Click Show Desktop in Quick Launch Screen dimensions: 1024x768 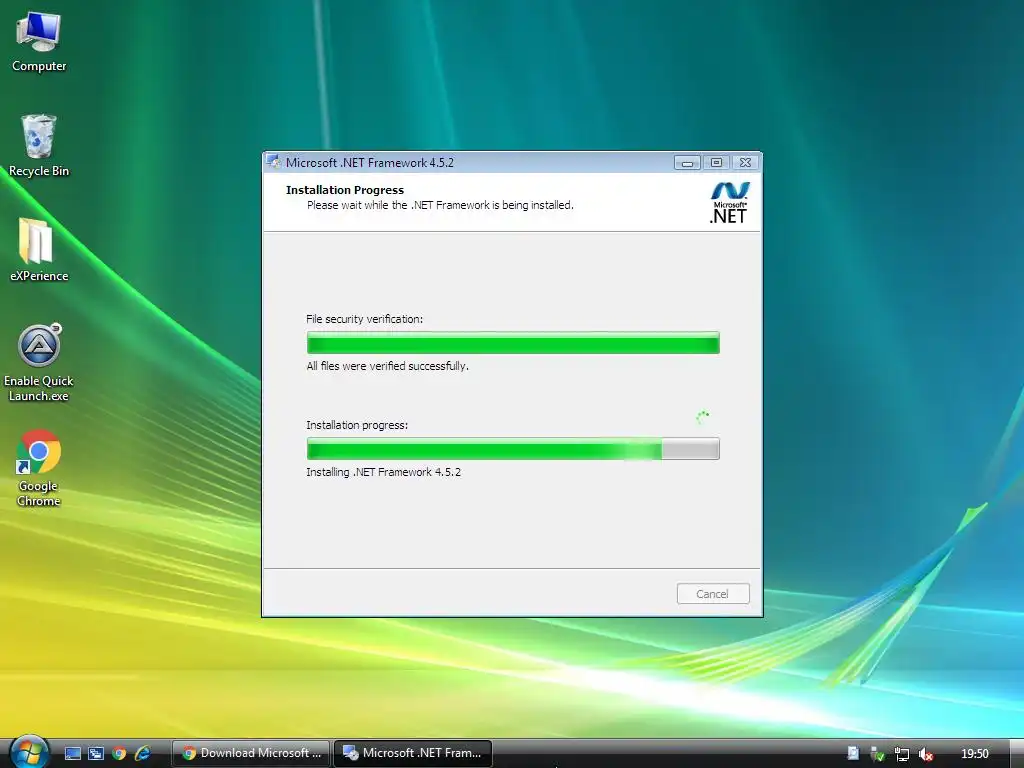click(x=72, y=754)
